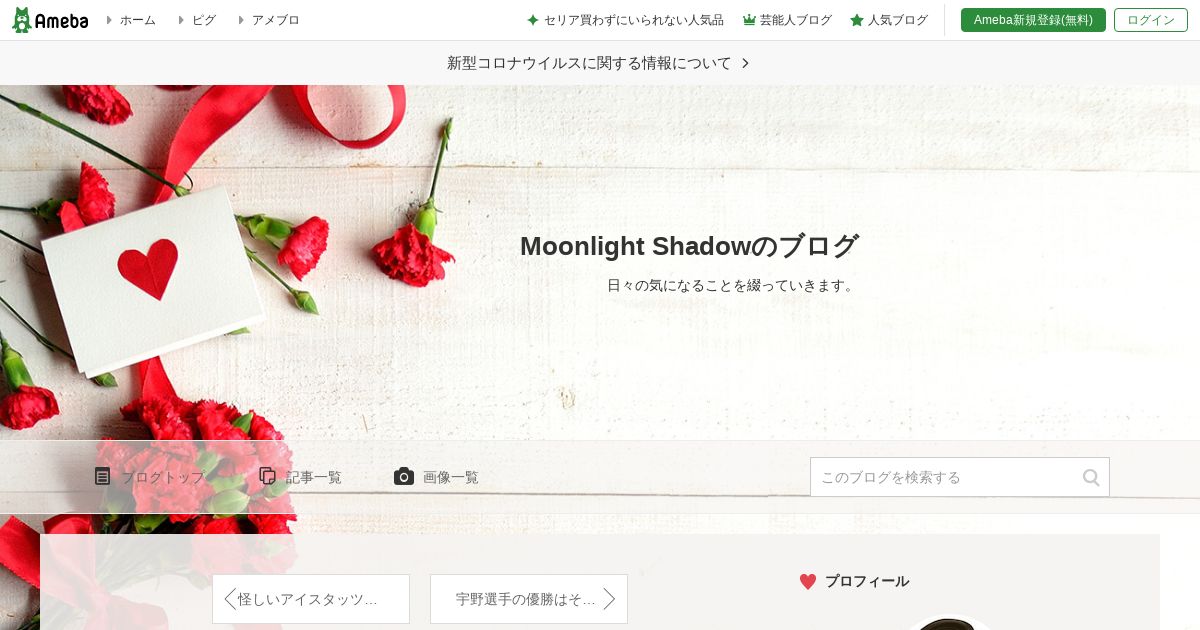Click the ログイン button
Viewport: 1200px width, 630px height.
(x=1151, y=20)
